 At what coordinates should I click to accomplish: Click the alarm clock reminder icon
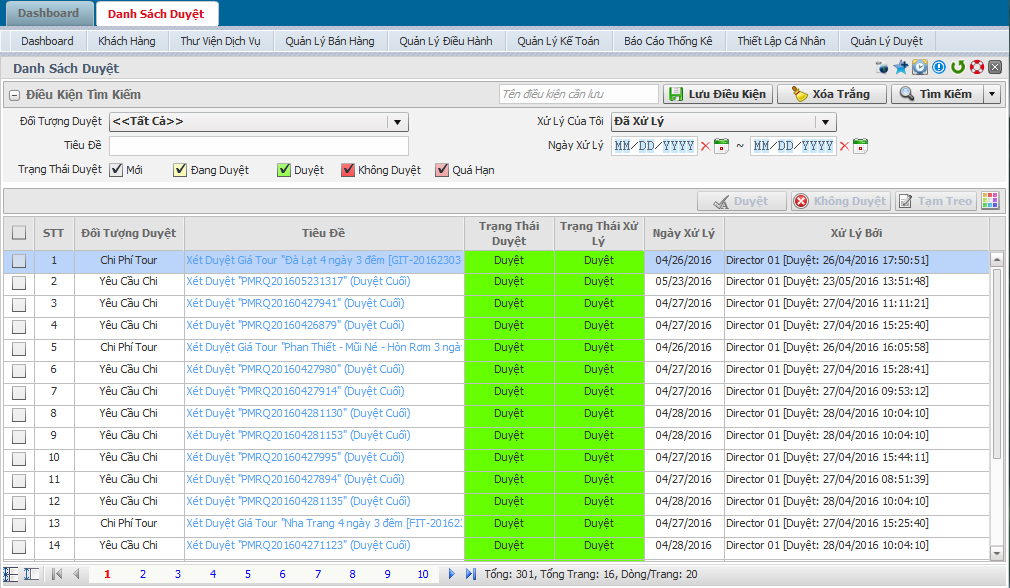click(x=920, y=68)
